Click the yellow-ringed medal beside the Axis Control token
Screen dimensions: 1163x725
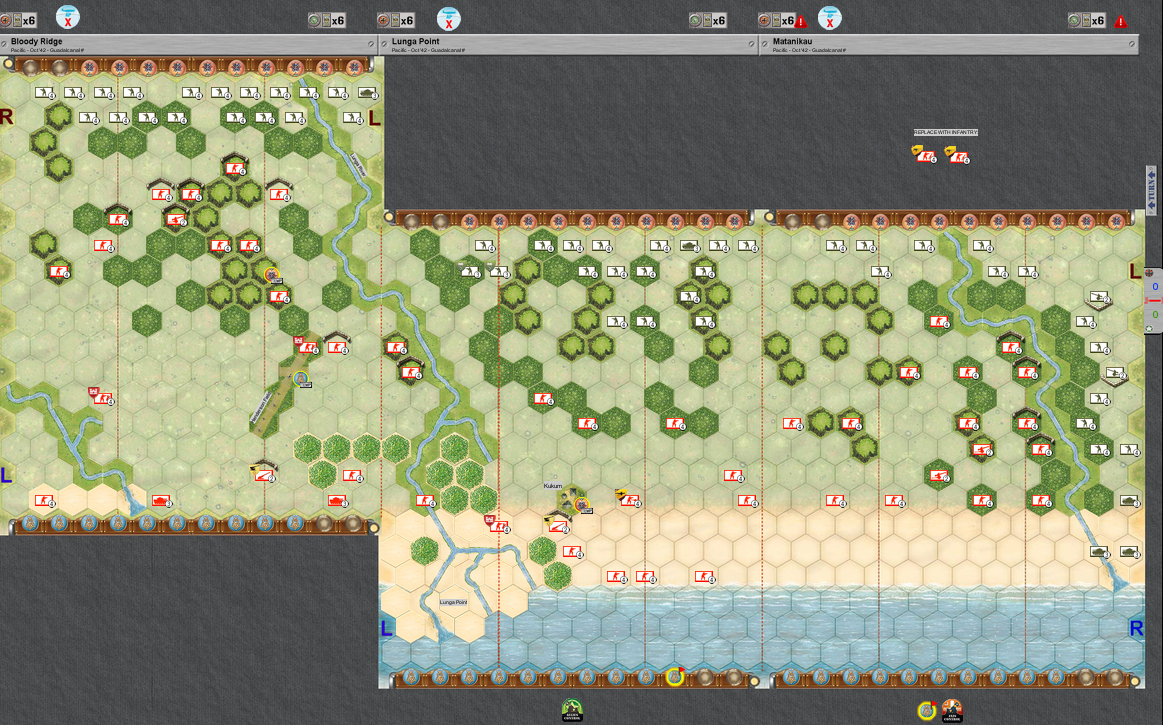tap(927, 711)
